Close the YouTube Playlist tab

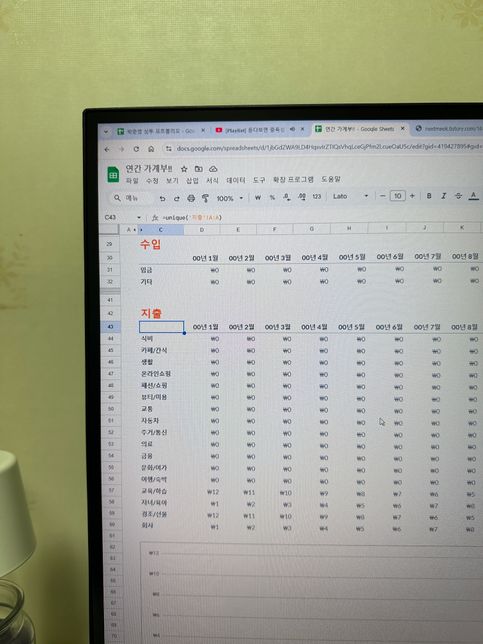[303, 129]
